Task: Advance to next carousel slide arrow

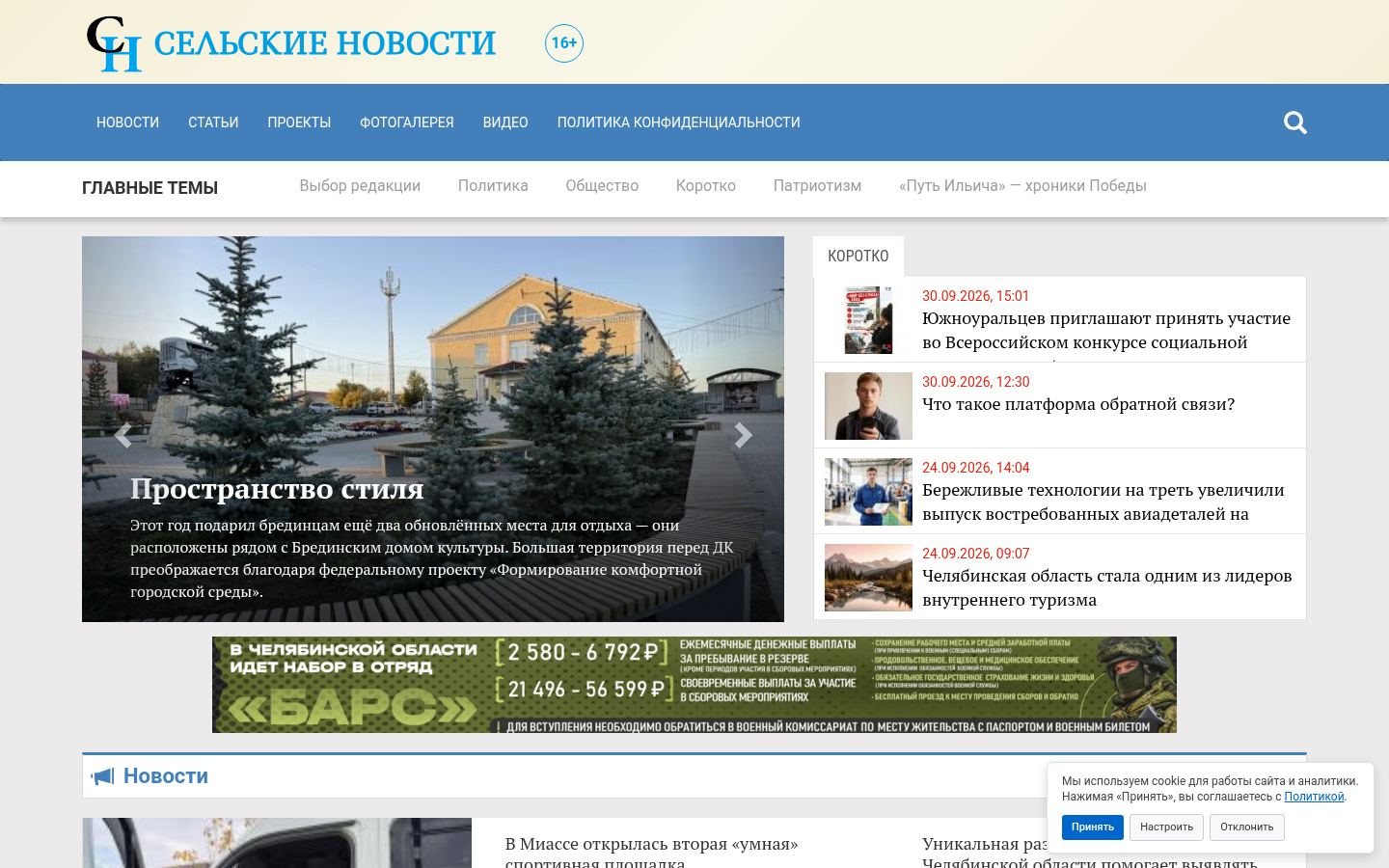Action: 743,436
